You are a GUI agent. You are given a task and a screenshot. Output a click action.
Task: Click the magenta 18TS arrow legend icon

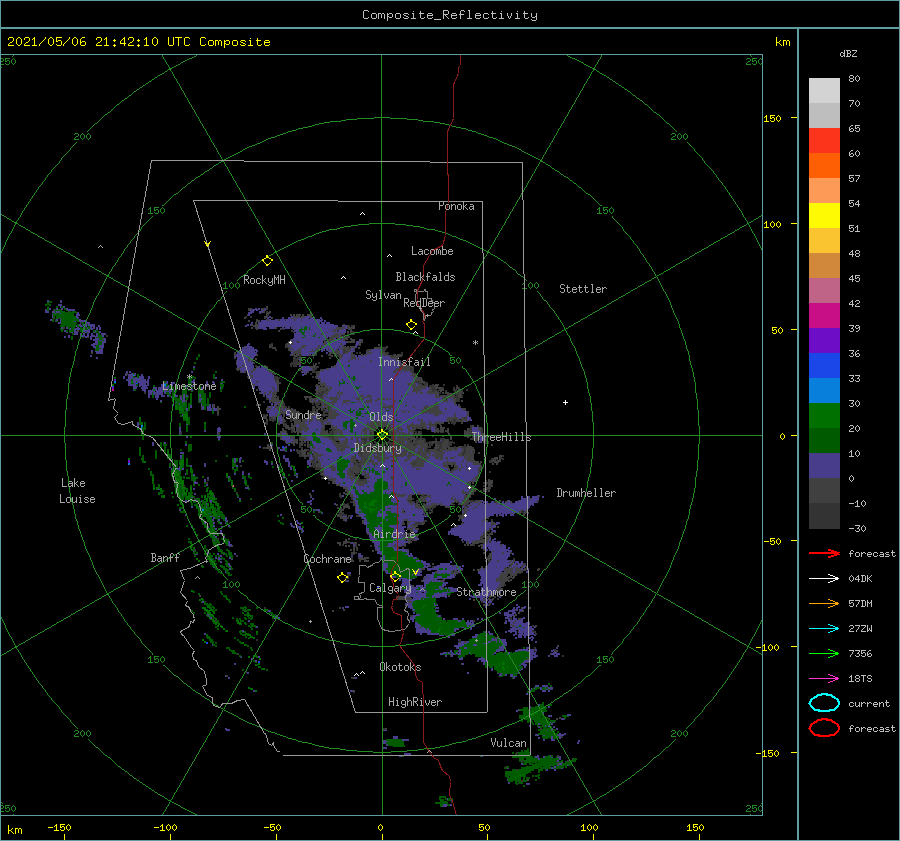pyautogui.click(x=824, y=679)
